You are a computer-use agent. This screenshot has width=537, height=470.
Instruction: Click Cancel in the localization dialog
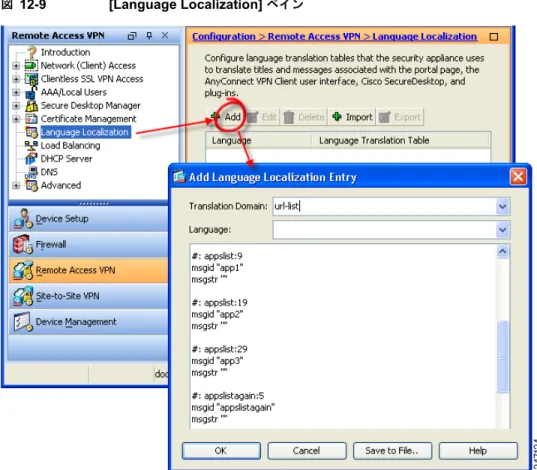[307, 450]
